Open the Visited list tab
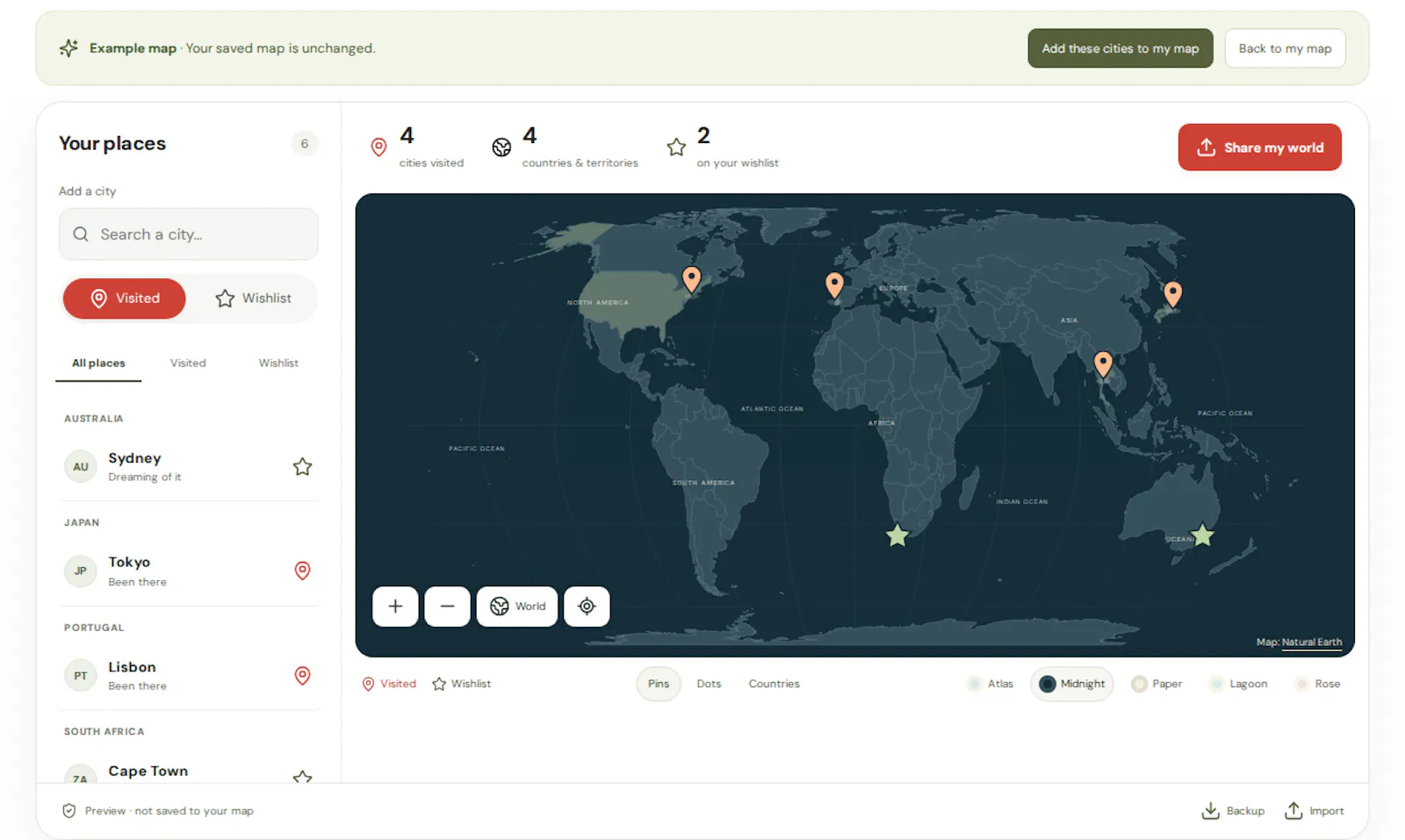1405x840 pixels. tap(188, 363)
